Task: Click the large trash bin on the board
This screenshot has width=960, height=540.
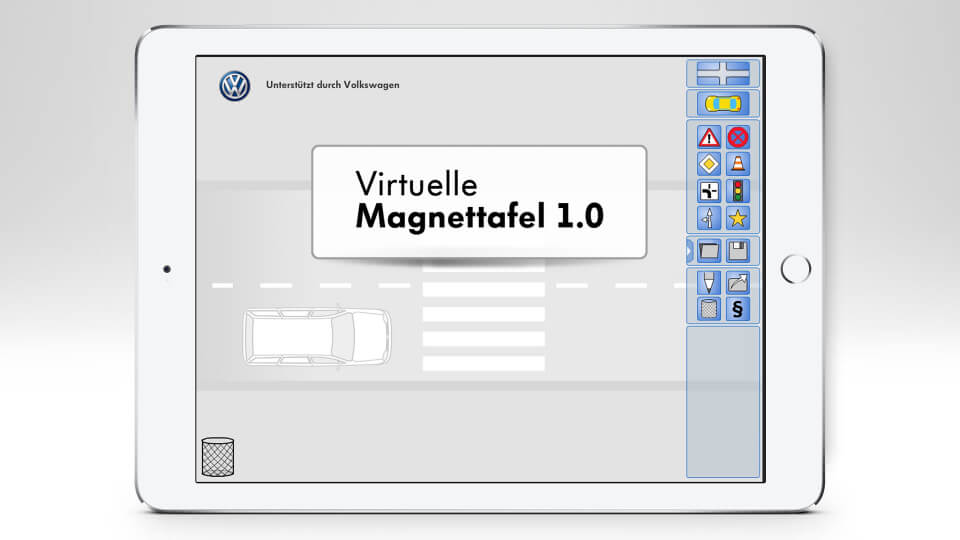Action: [x=217, y=457]
